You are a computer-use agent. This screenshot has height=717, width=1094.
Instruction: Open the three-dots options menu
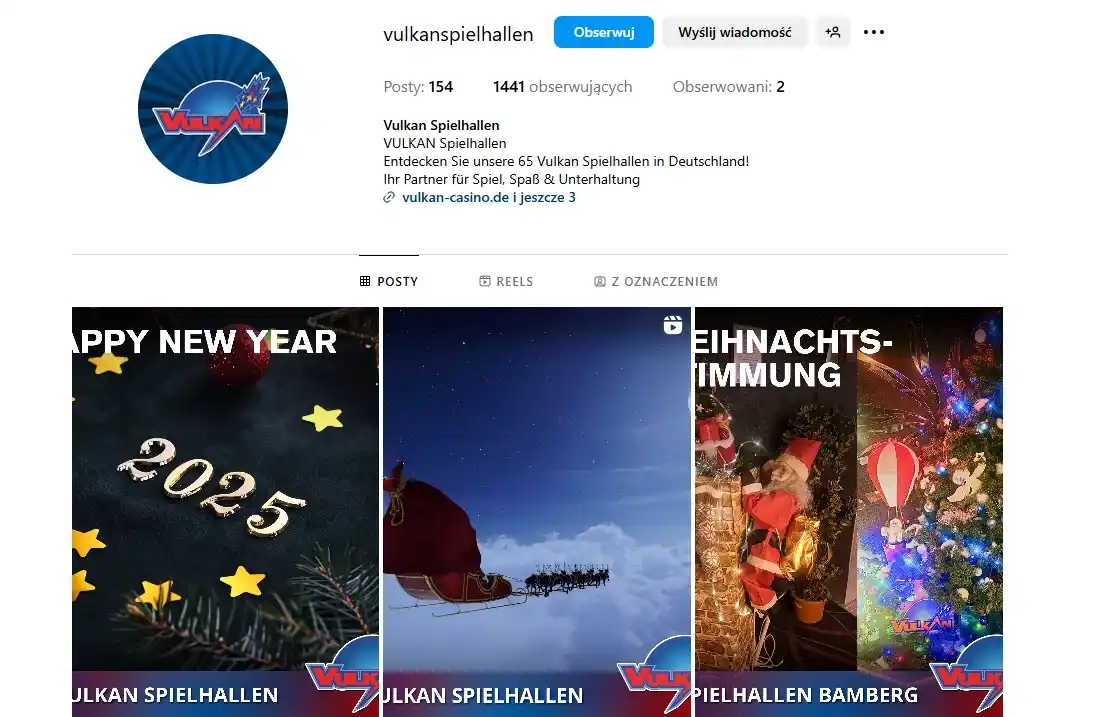[x=874, y=32]
